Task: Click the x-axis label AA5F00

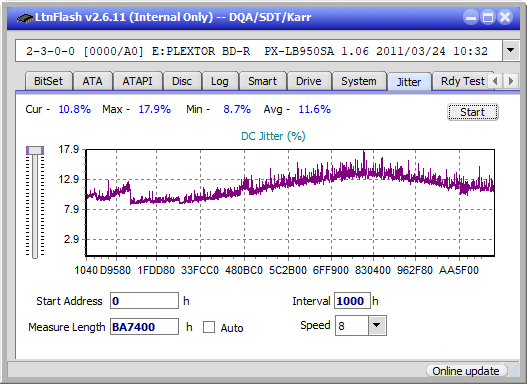Action: coord(458,270)
